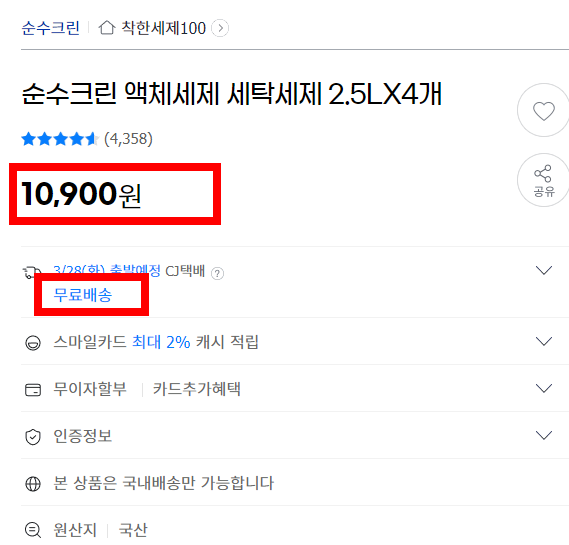Viewport: 569px width, 545px height.
Task: Click the home icon beside 착한세제100
Action: (x=107, y=28)
